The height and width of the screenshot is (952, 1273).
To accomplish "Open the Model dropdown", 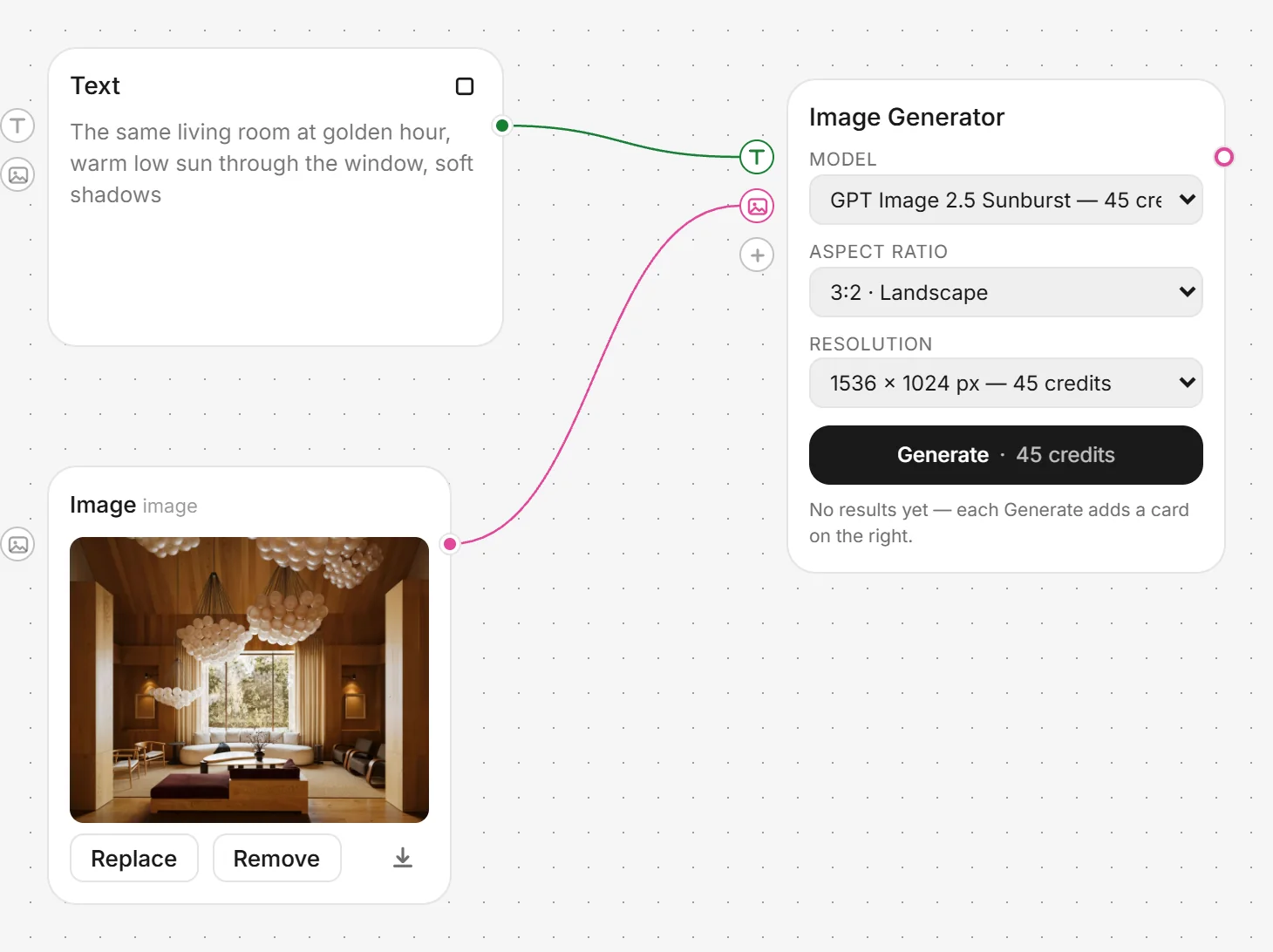I will (x=1006, y=200).
